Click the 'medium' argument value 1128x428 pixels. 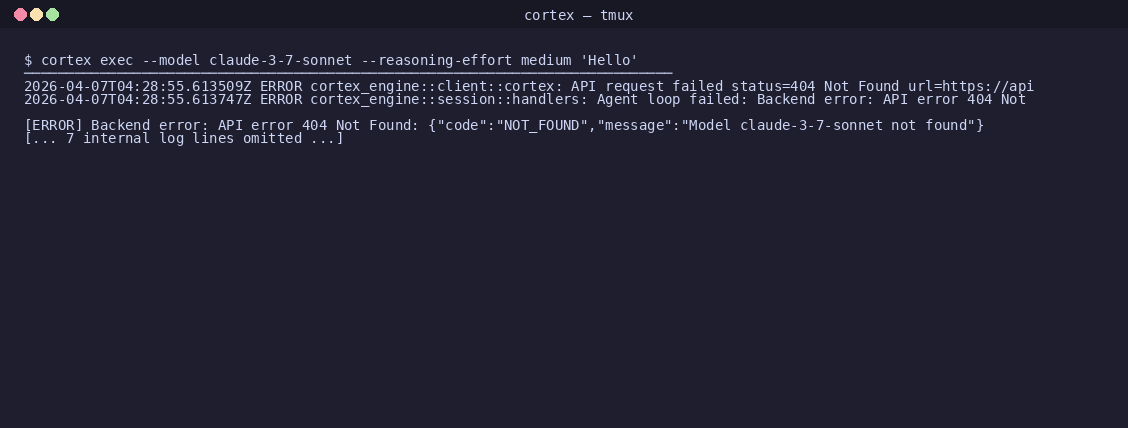click(546, 60)
